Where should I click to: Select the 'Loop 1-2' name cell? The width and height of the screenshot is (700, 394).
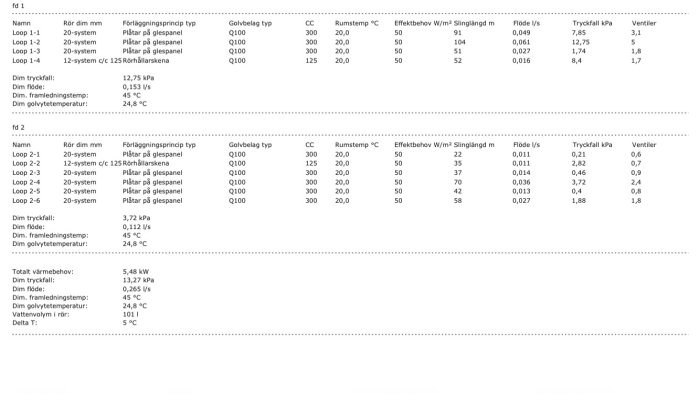(x=26, y=42)
